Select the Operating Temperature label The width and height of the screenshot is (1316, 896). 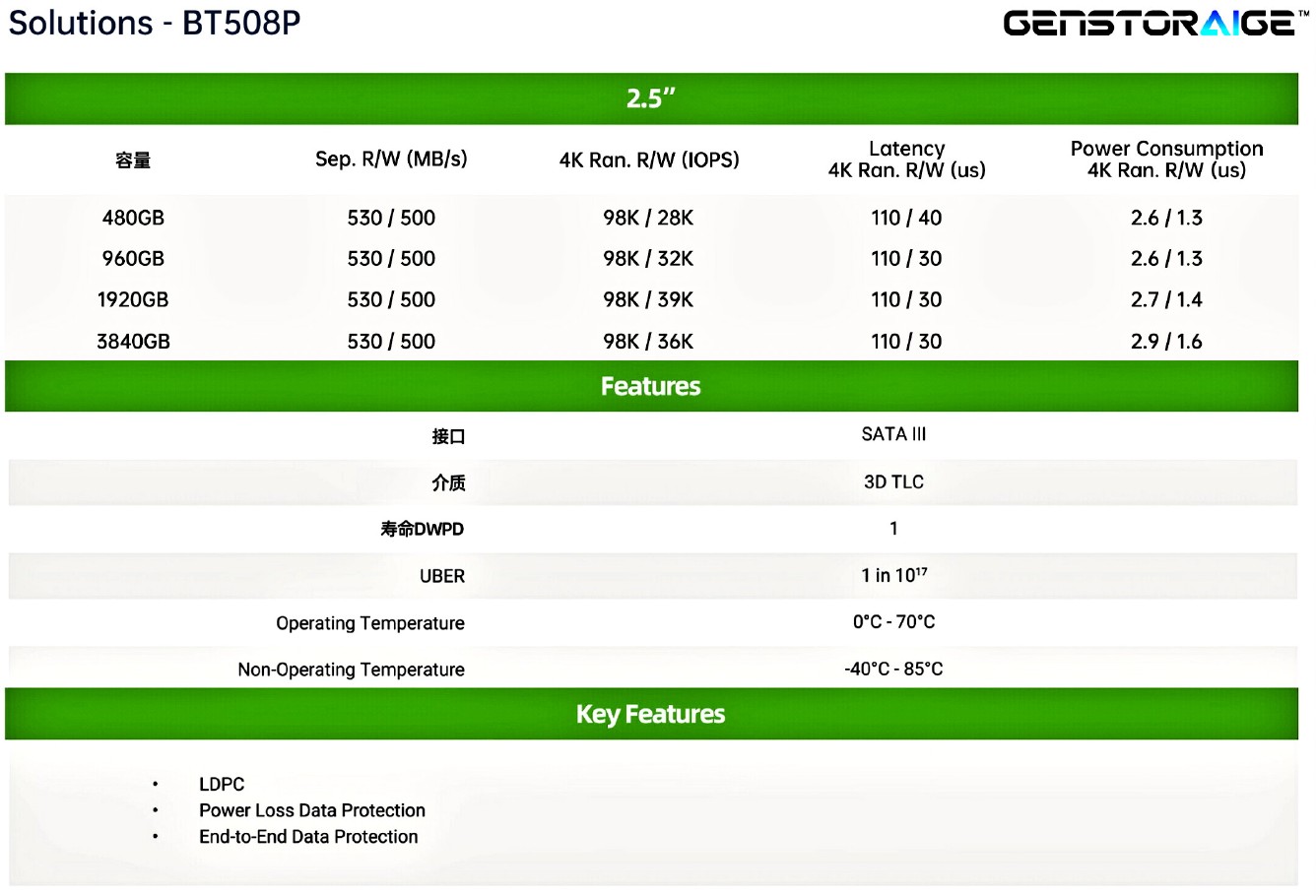coord(370,623)
